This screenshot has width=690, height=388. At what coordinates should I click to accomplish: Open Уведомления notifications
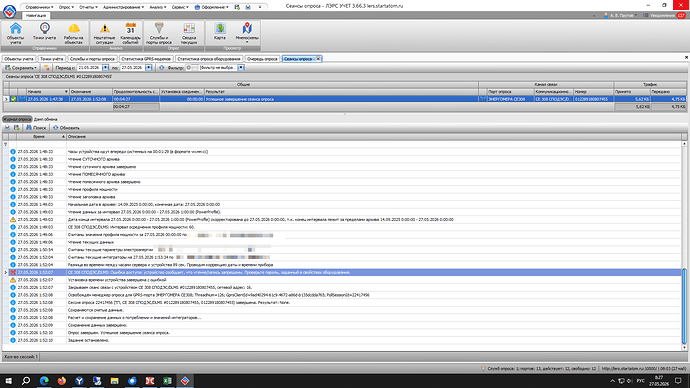coord(664,15)
